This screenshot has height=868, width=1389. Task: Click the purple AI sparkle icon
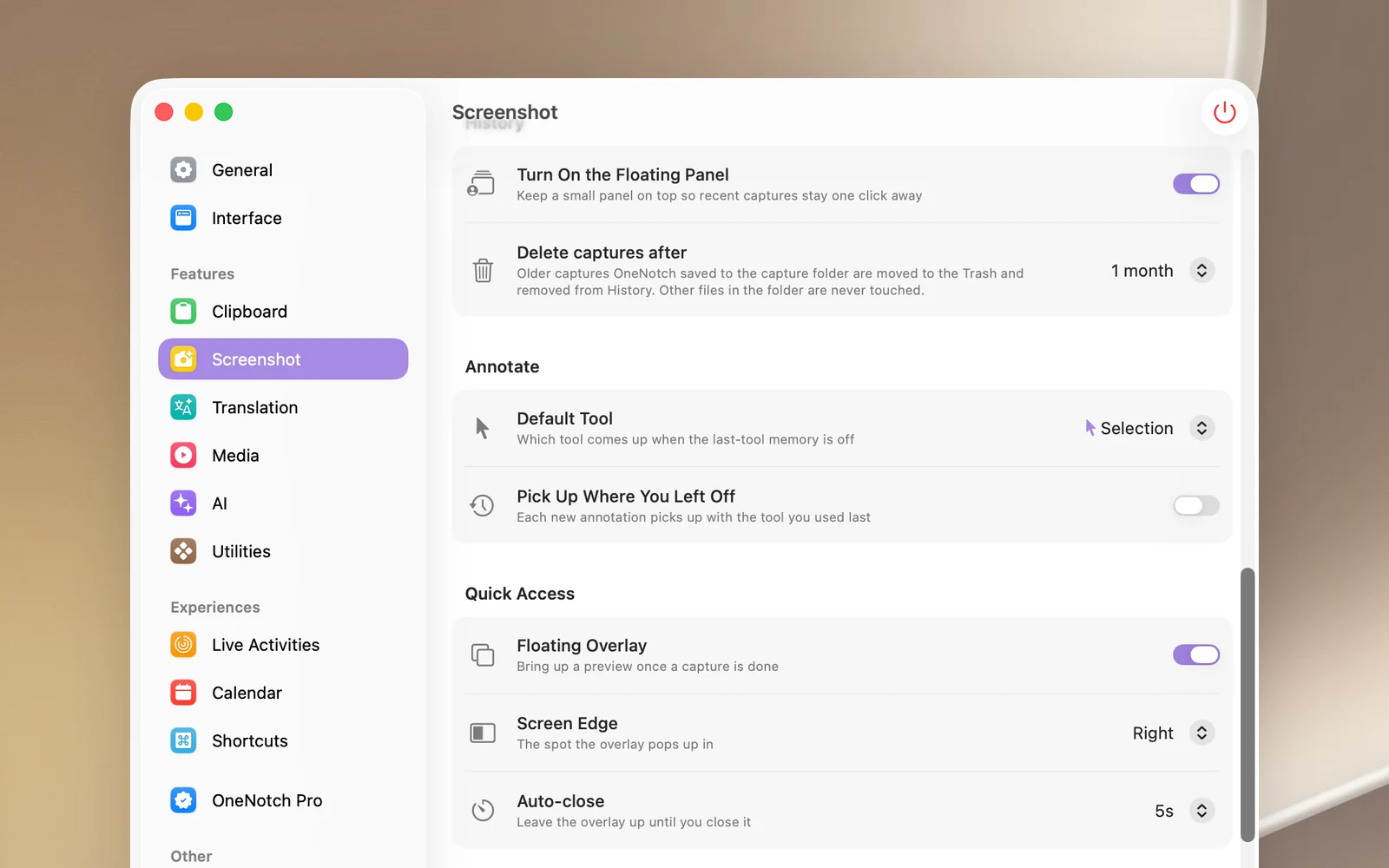point(183,503)
